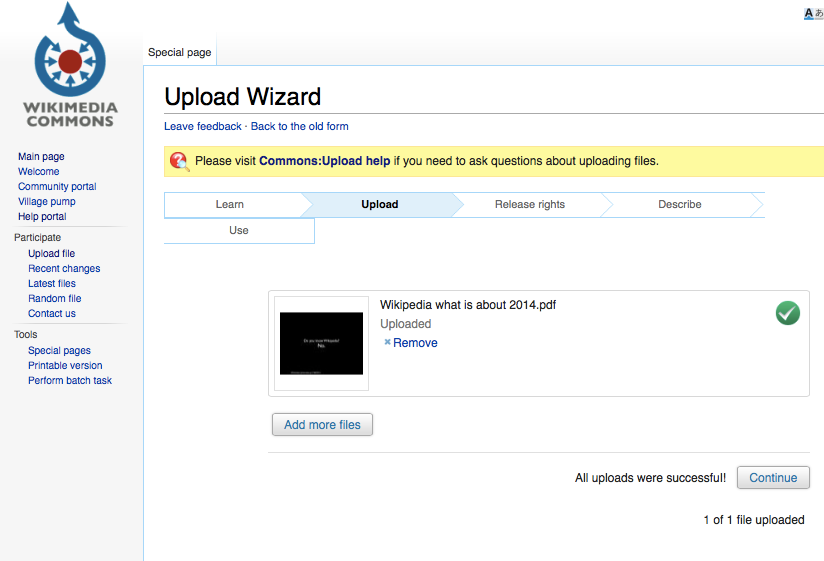Viewport: 824px width, 561px height.
Task: Click the Contact us link
Action: pos(52,313)
